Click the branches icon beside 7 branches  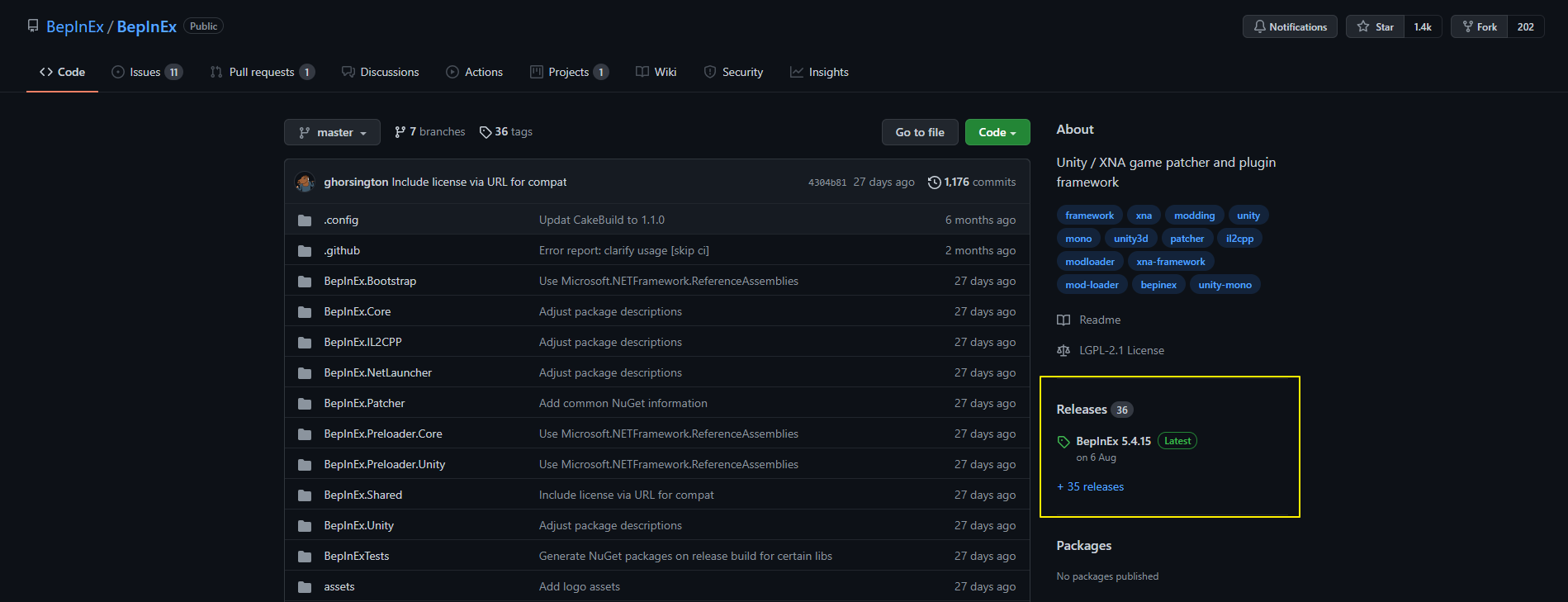click(x=400, y=132)
